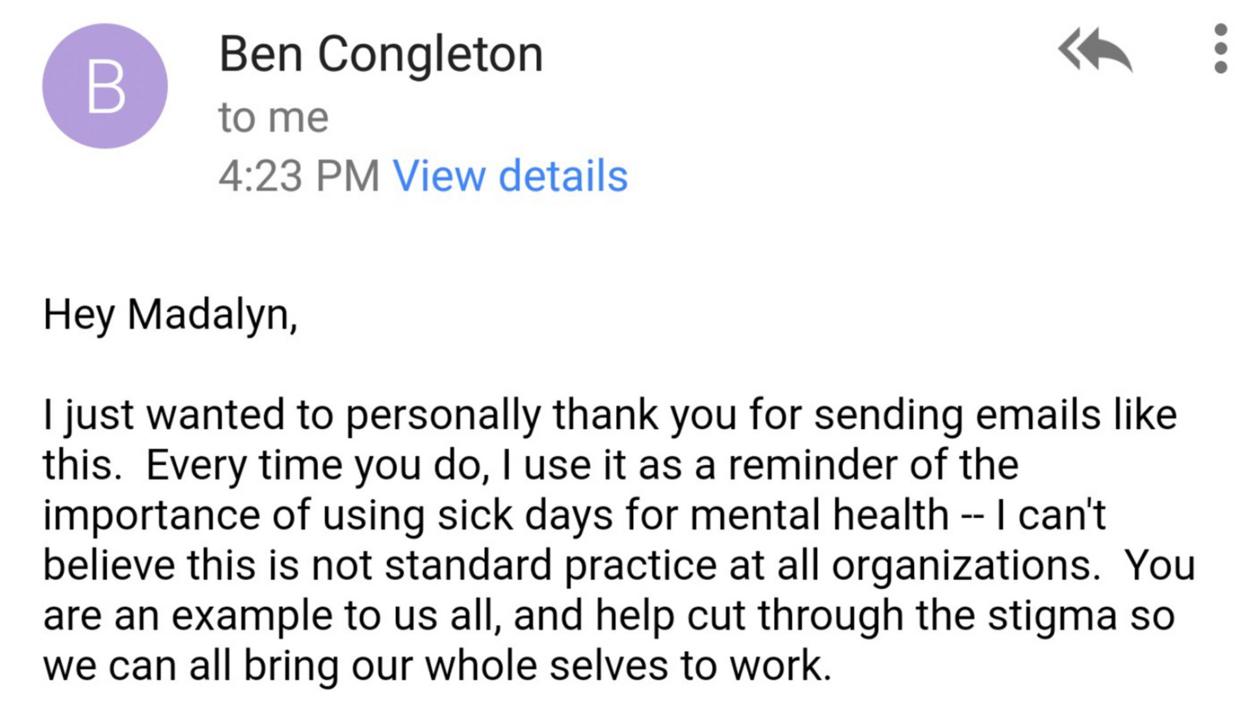Expand the "to me" recipient line
The width and height of the screenshot is (1248, 702).
coord(273,118)
